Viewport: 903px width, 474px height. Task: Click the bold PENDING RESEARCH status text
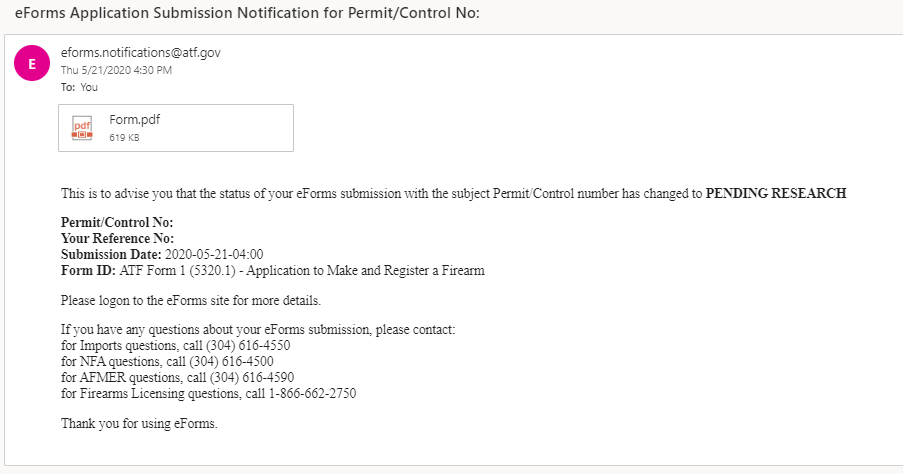pyautogui.click(x=776, y=194)
